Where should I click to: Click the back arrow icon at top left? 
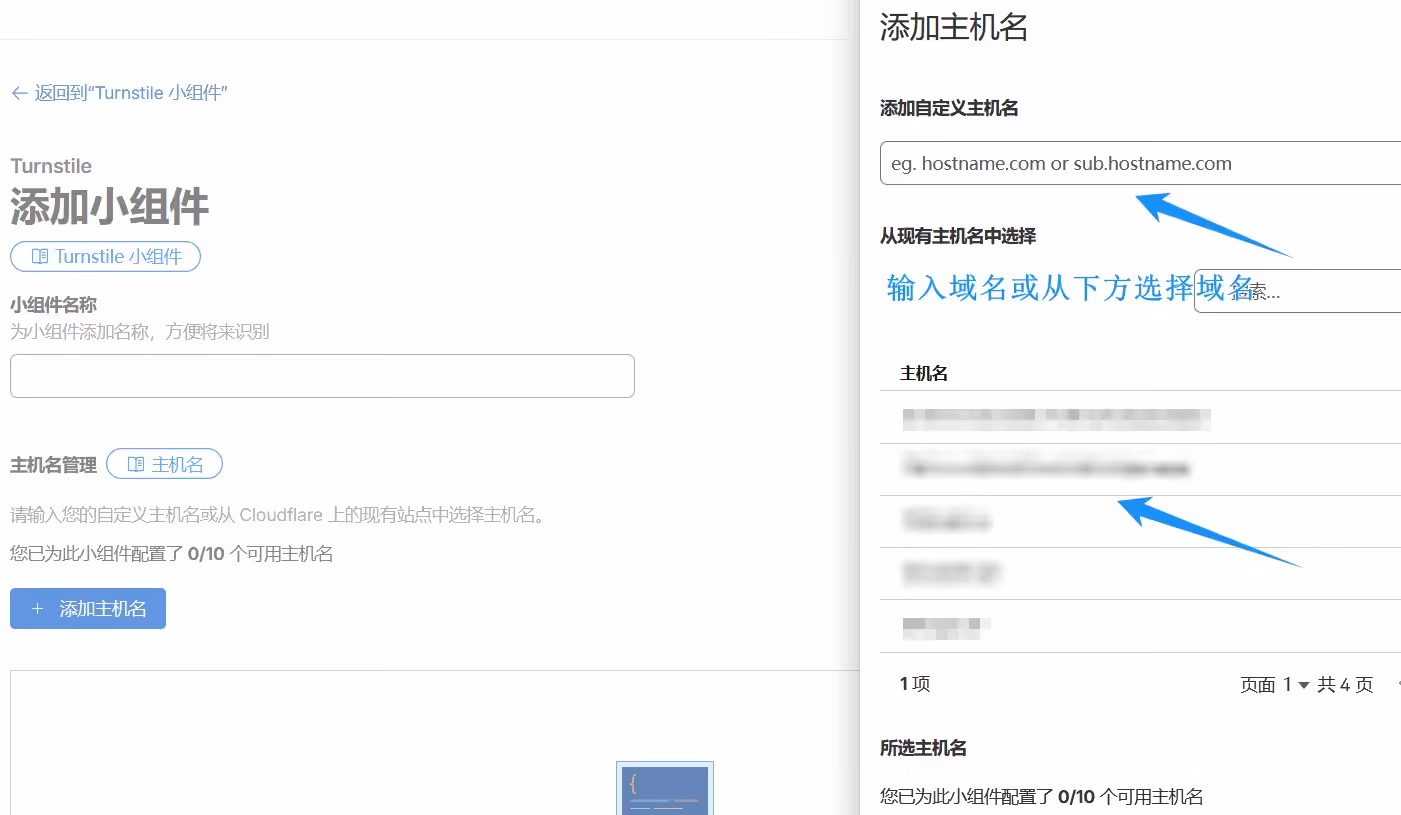click(x=19, y=93)
